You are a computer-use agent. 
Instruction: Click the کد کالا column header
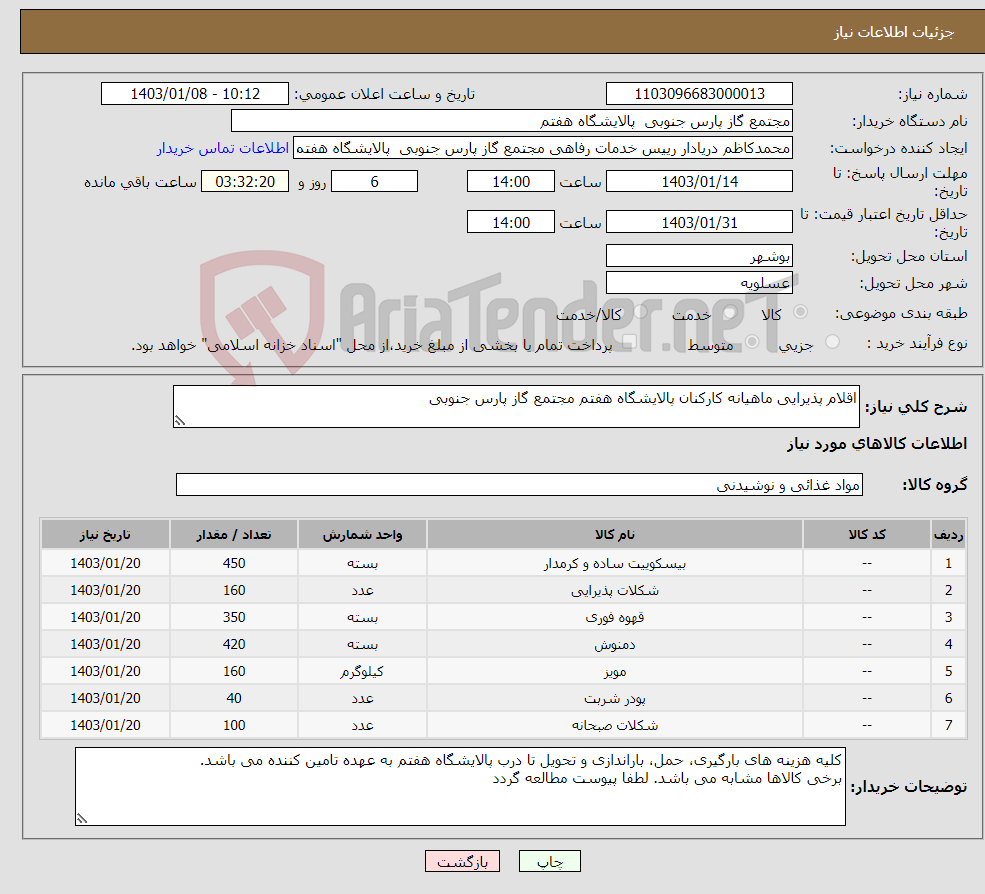pyautogui.click(x=867, y=535)
